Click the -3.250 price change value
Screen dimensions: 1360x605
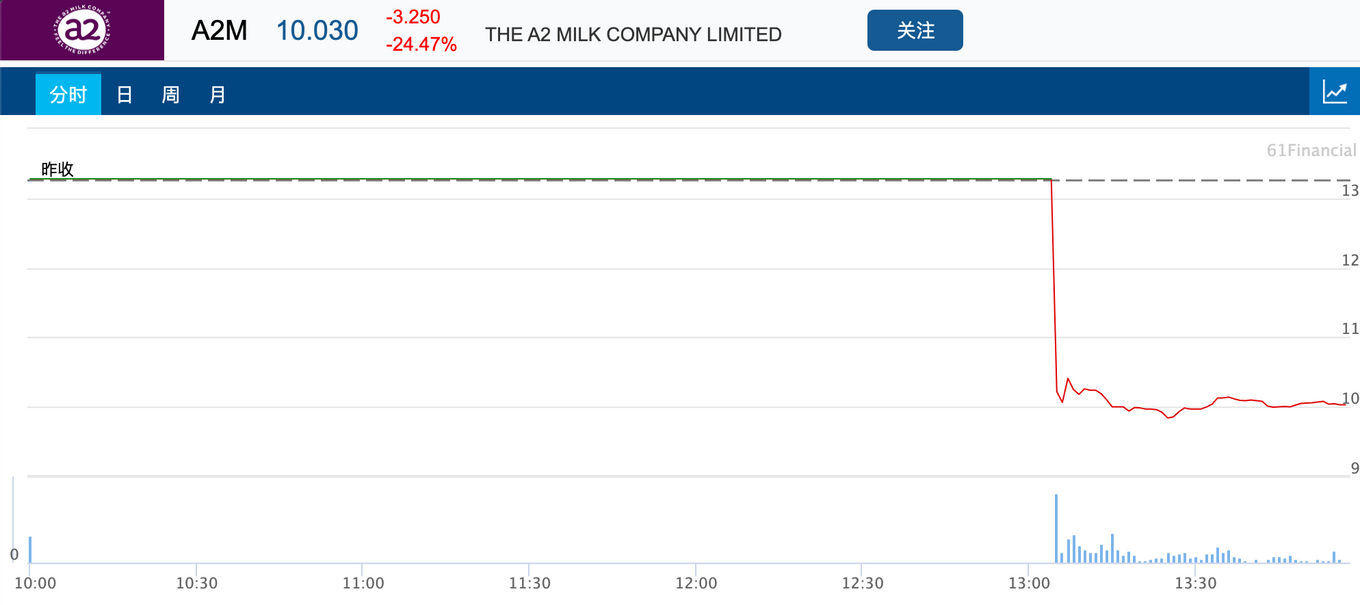point(413,17)
